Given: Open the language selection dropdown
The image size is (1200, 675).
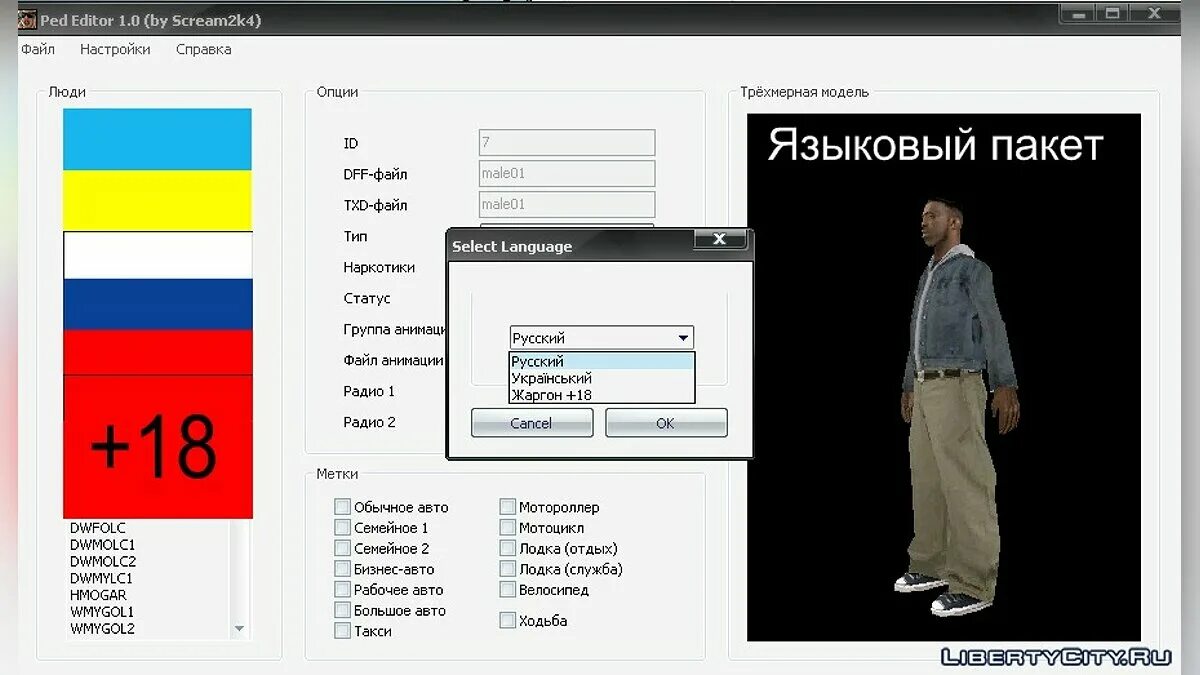Looking at the screenshot, I should coord(682,336).
